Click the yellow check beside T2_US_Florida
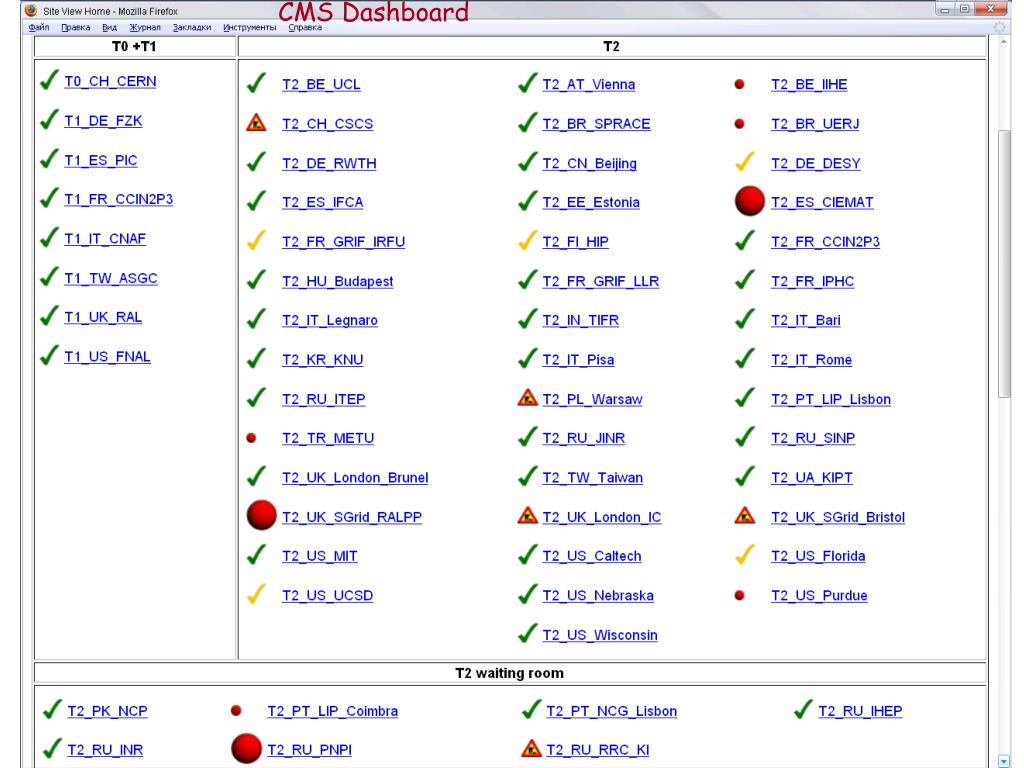The width and height of the screenshot is (1024, 768). click(x=745, y=554)
